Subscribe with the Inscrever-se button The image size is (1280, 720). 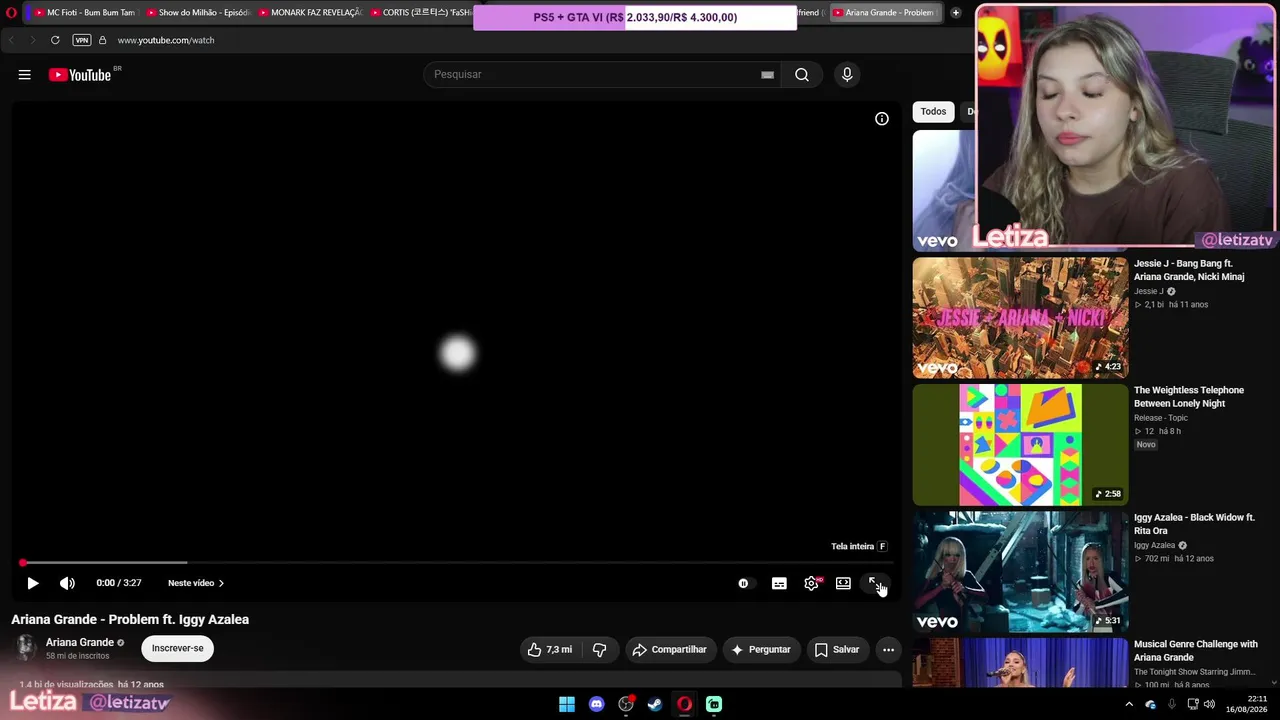click(177, 648)
